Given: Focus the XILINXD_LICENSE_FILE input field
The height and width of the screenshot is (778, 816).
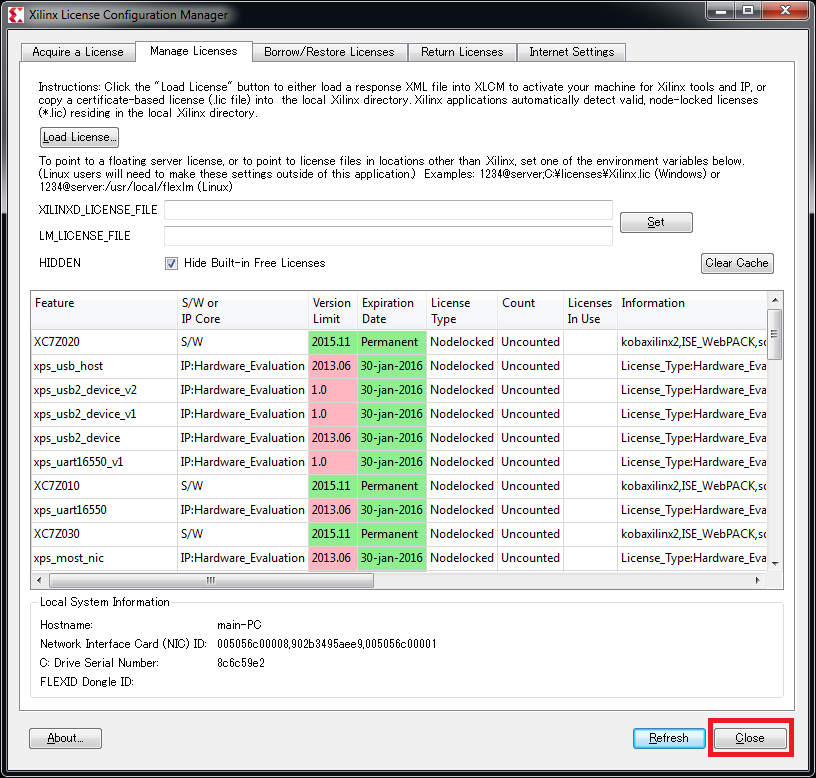Looking at the screenshot, I should click(388, 210).
